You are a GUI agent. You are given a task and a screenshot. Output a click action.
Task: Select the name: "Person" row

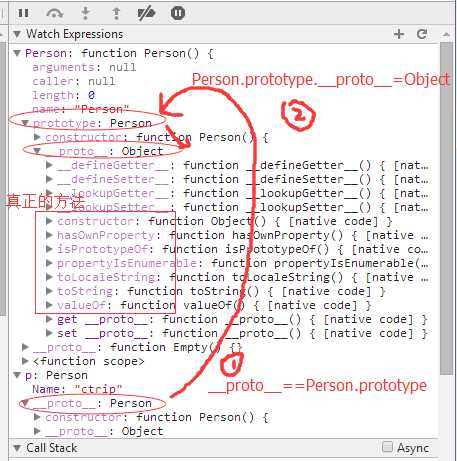point(81,109)
